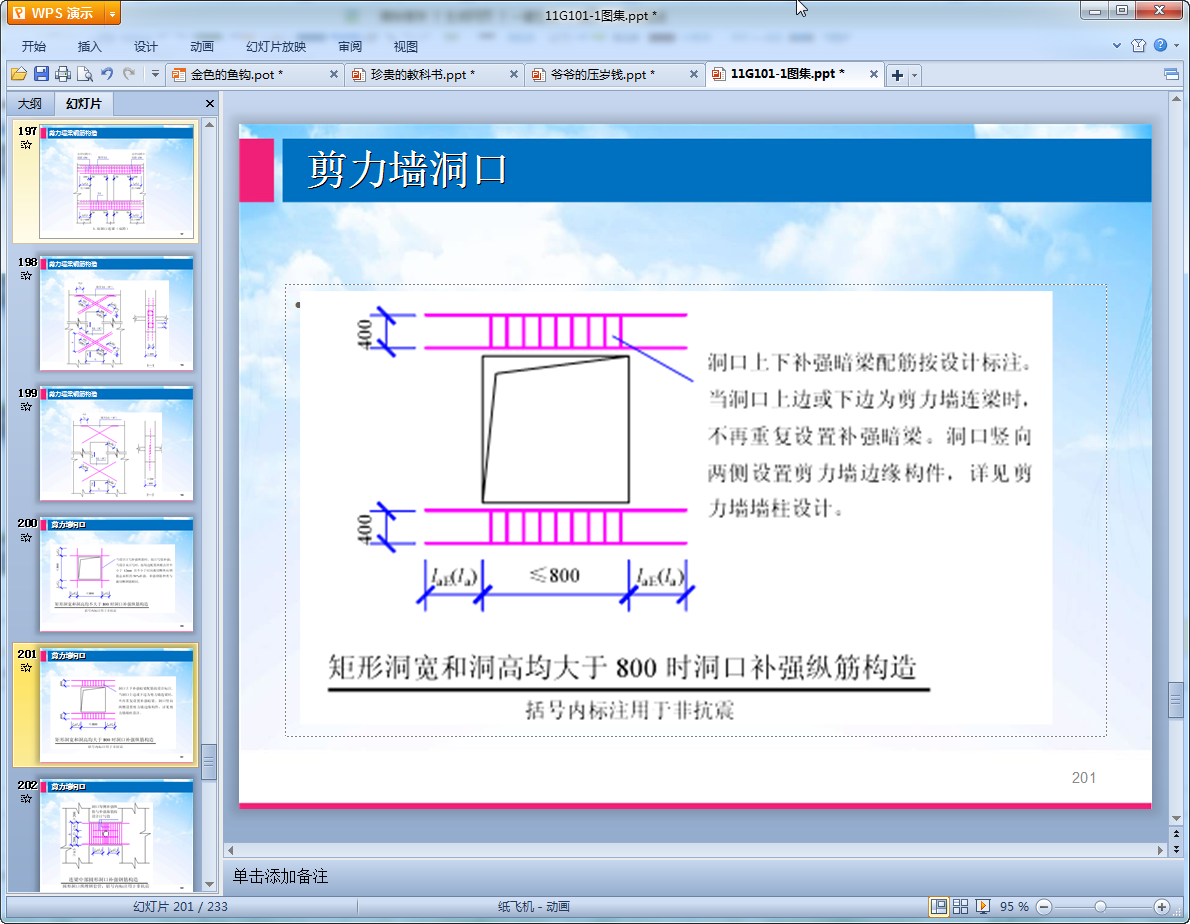Expand the quick access toolbar customization dropdown

[155, 74]
